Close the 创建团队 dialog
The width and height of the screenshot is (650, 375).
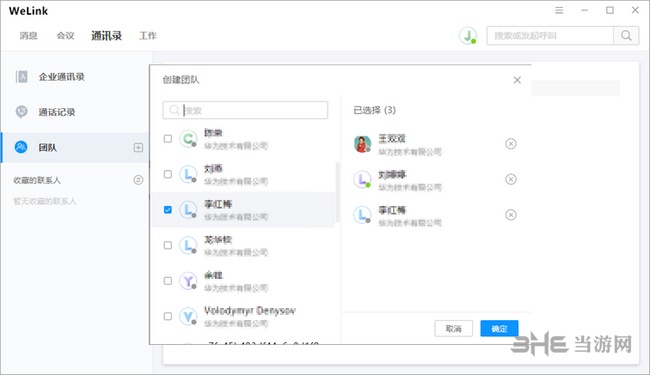tap(517, 80)
